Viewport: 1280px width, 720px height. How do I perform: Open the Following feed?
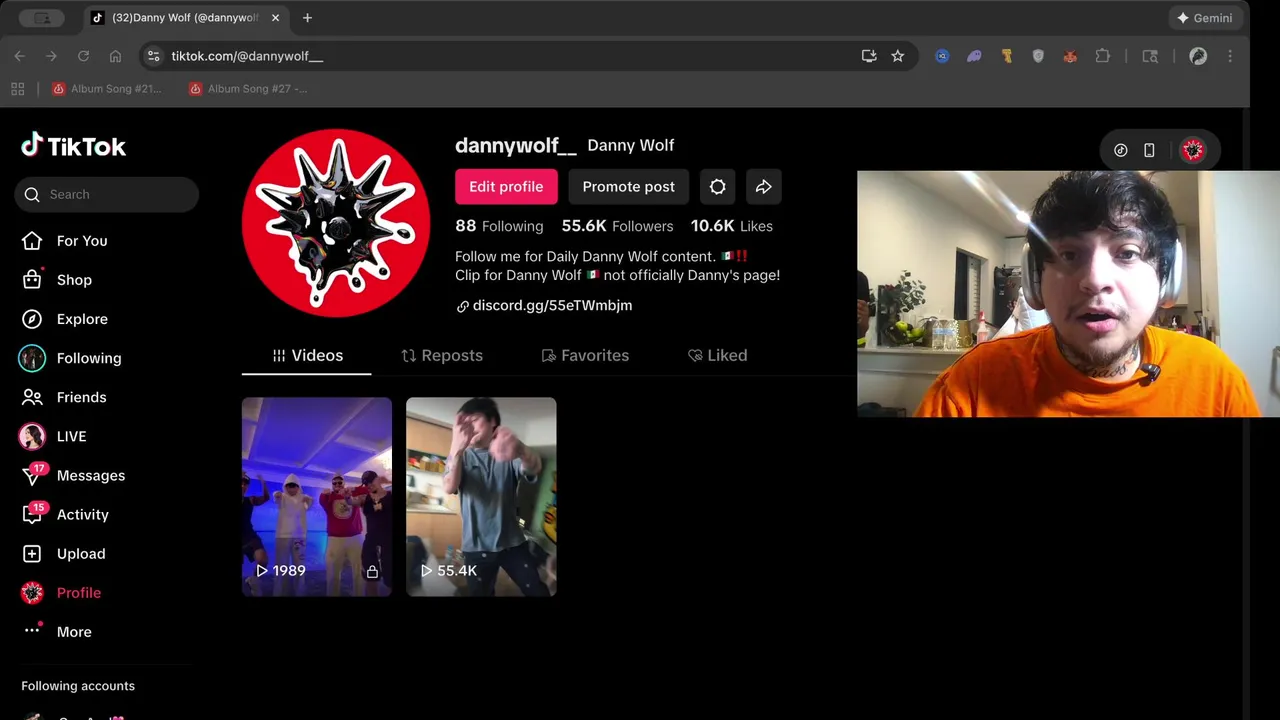point(70,358)
